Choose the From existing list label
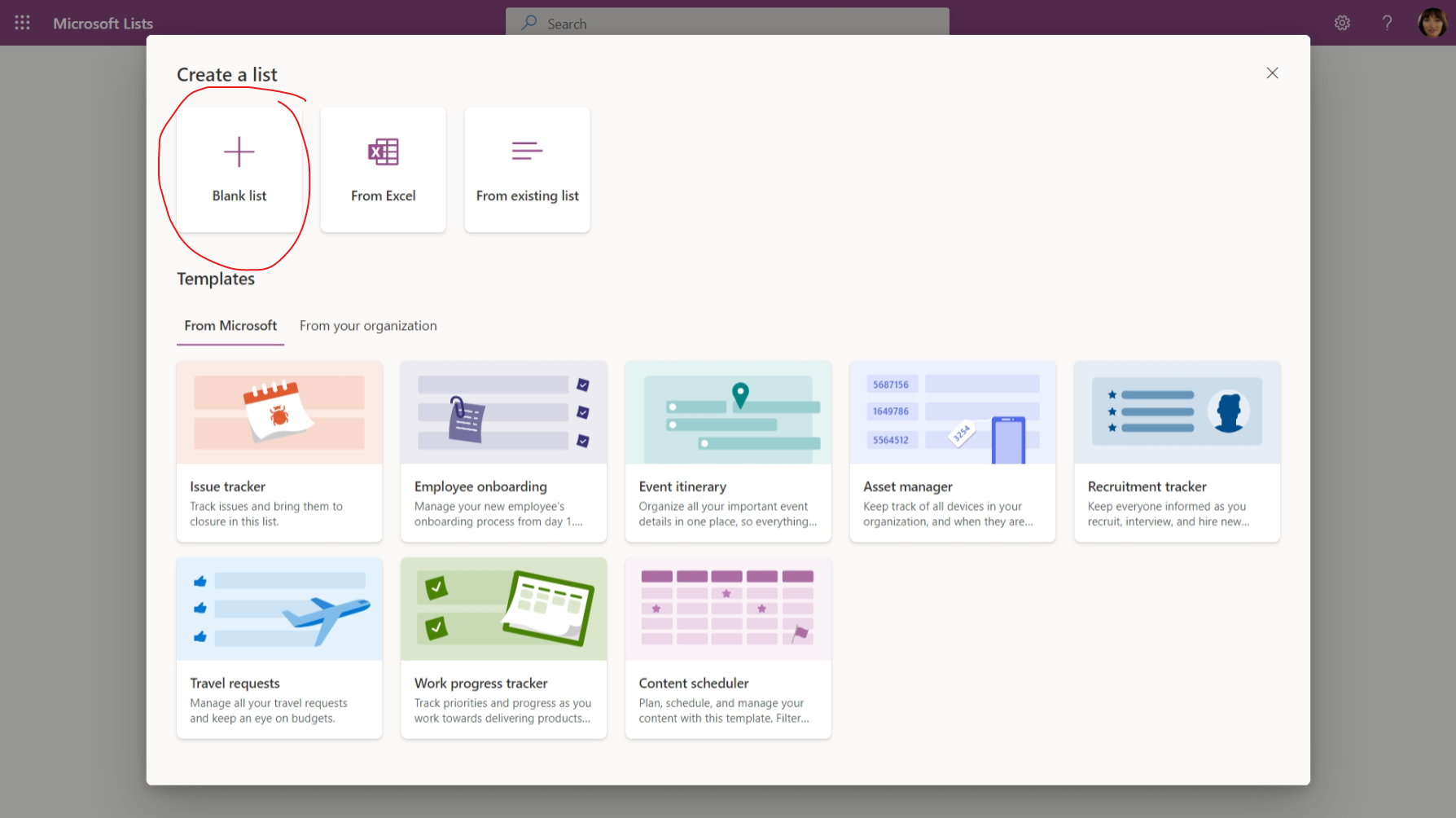This screenshot has width=1456, height=818. click(x=528, y=196)
